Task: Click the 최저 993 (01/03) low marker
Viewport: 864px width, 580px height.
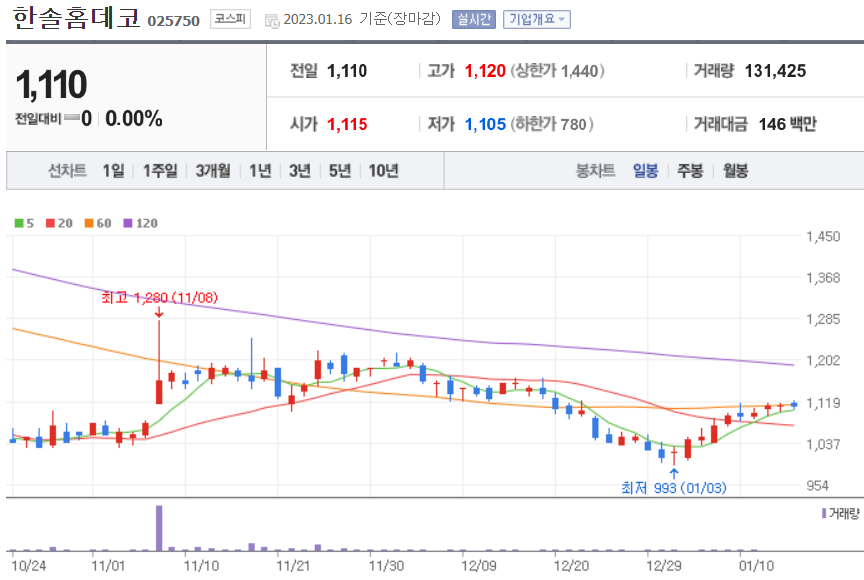Action: pos(673,487)
